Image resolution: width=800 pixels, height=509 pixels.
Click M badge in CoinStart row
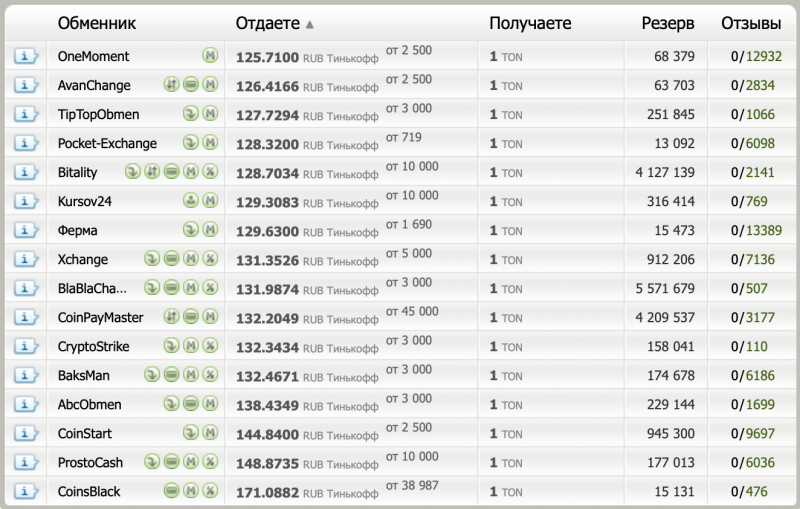pyautogui.click(x=210, y=432)
